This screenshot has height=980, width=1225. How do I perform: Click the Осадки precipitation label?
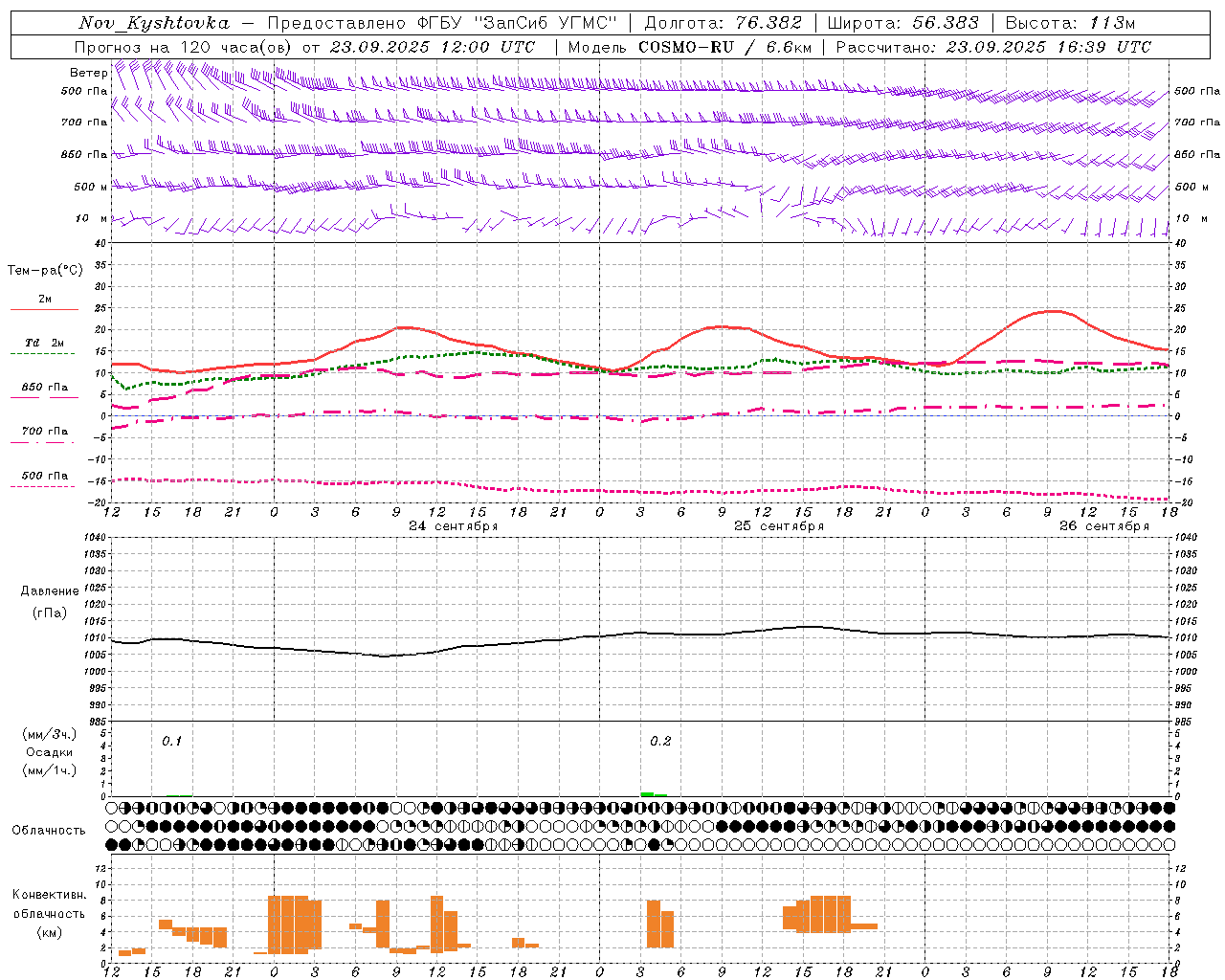(x=50, y=752)
